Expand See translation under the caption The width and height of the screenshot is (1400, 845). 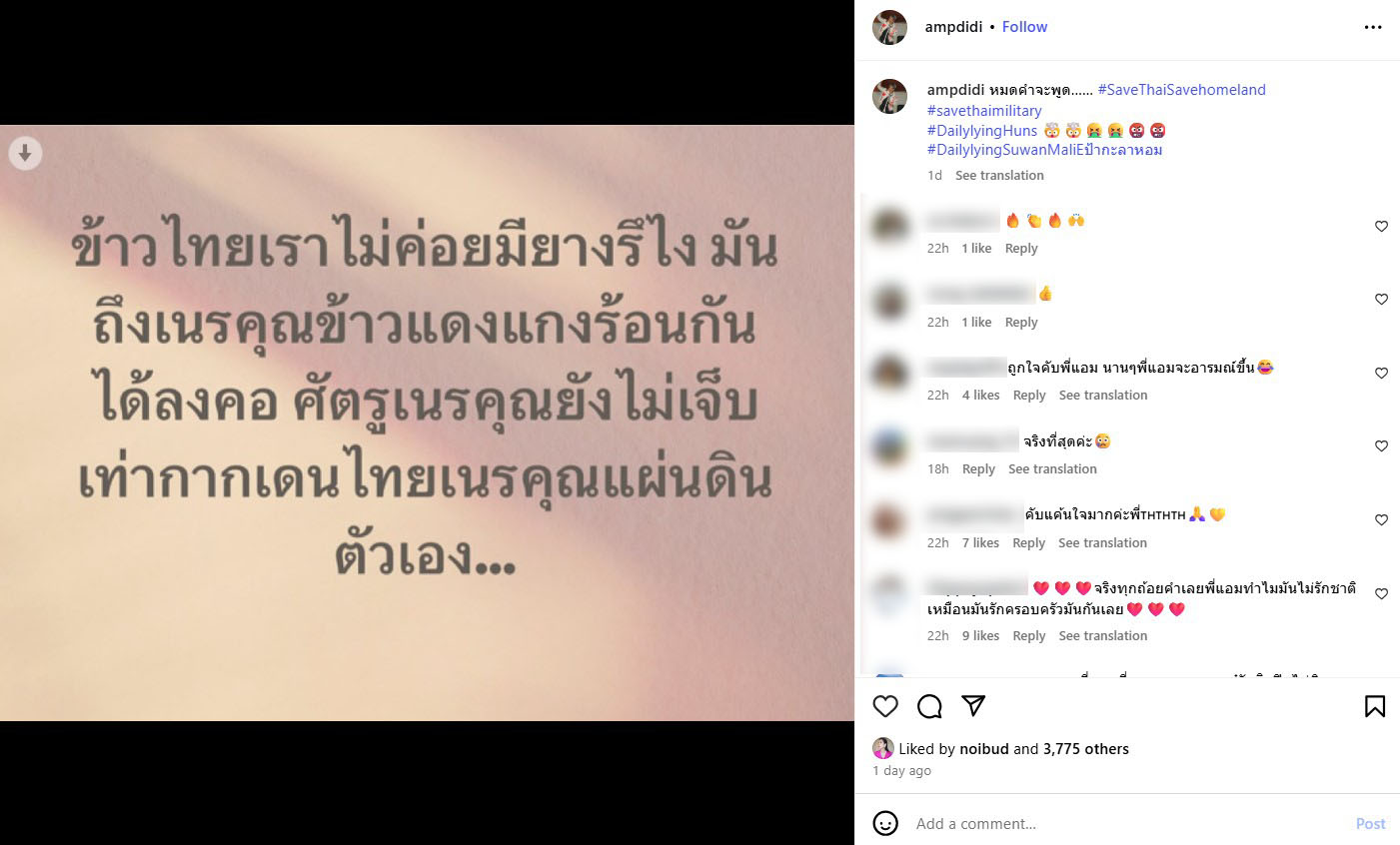[999, 175]
